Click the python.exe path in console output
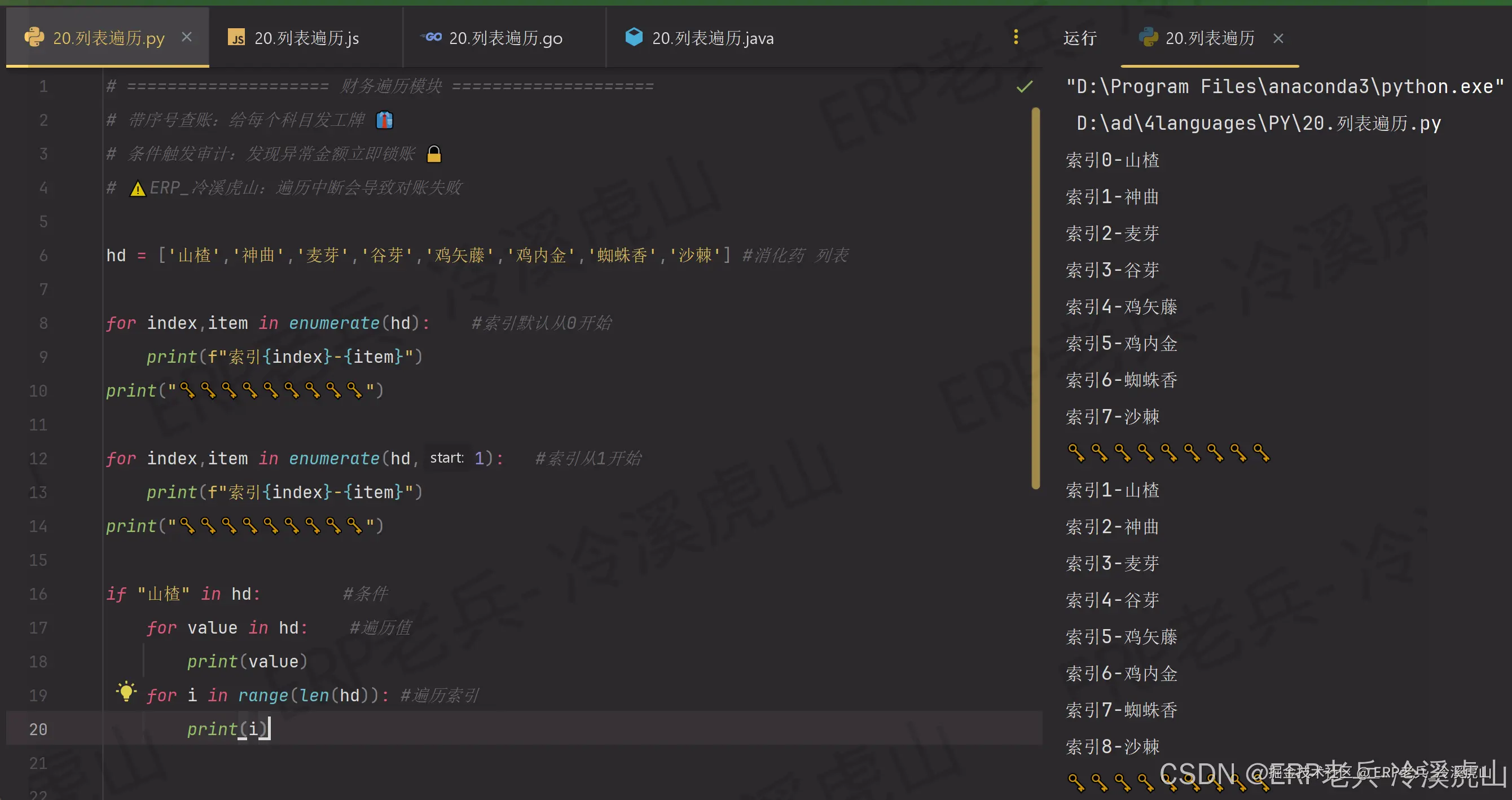 pos(1284,87)
